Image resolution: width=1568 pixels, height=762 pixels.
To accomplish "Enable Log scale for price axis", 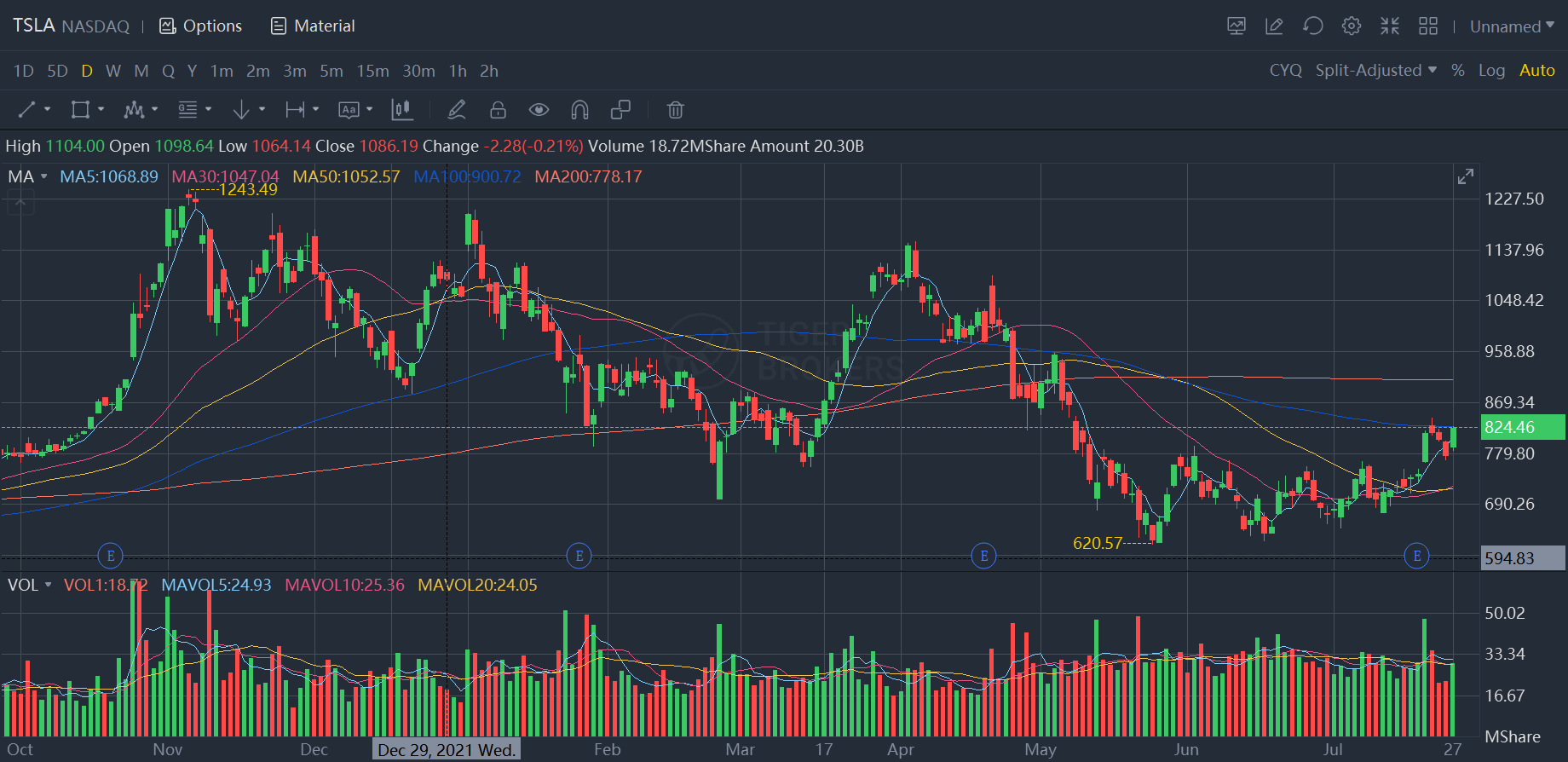I will click(x=1491, y=71).
